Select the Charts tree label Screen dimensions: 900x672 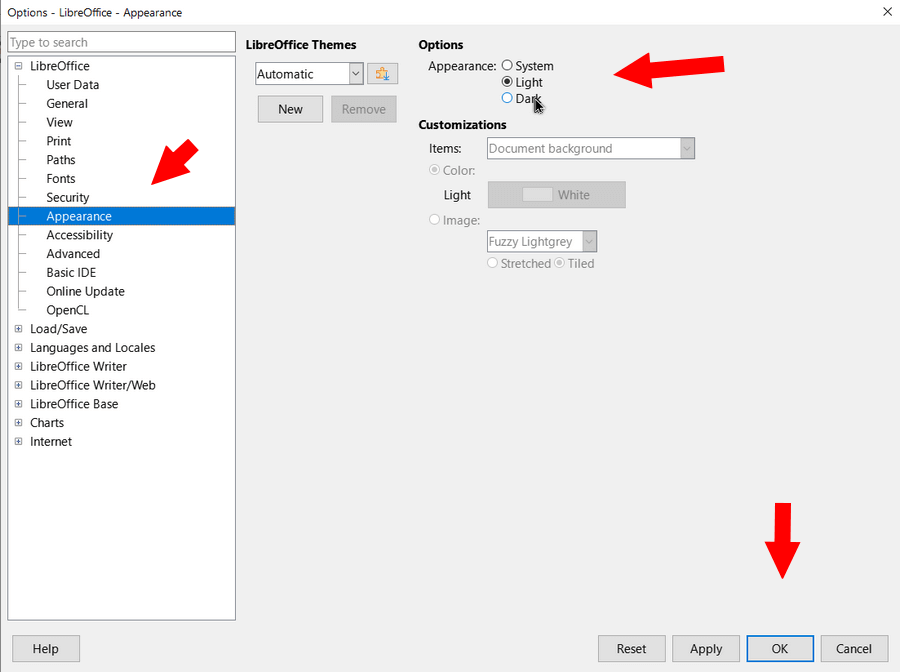pyautogui.click(x=47, y=423)
